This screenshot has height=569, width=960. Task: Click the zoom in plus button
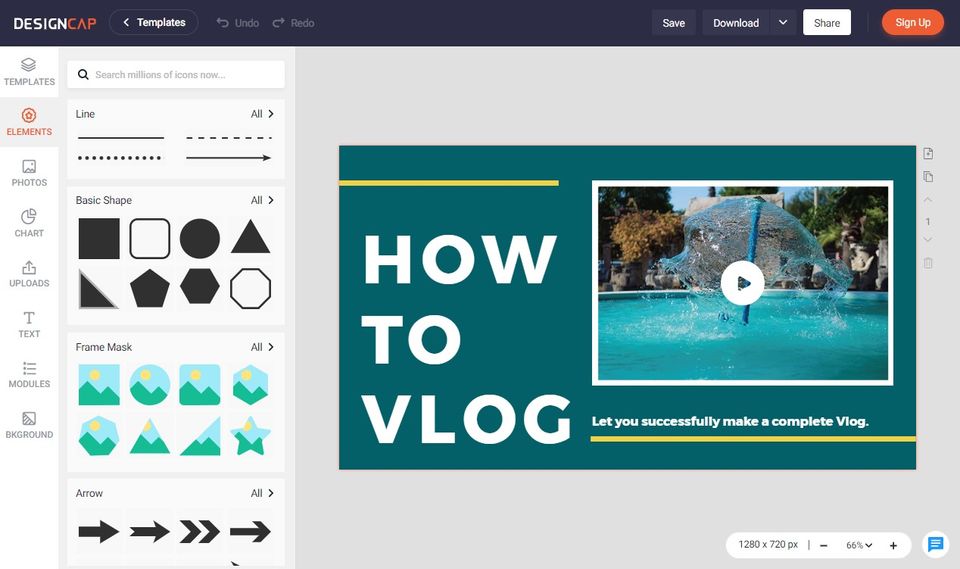coord(893,545)
